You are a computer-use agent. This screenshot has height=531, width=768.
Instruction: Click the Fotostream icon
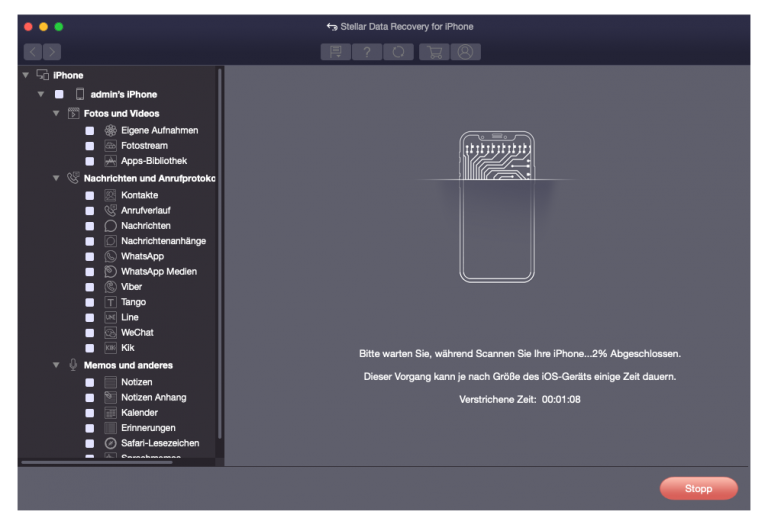tap(111, 145)
